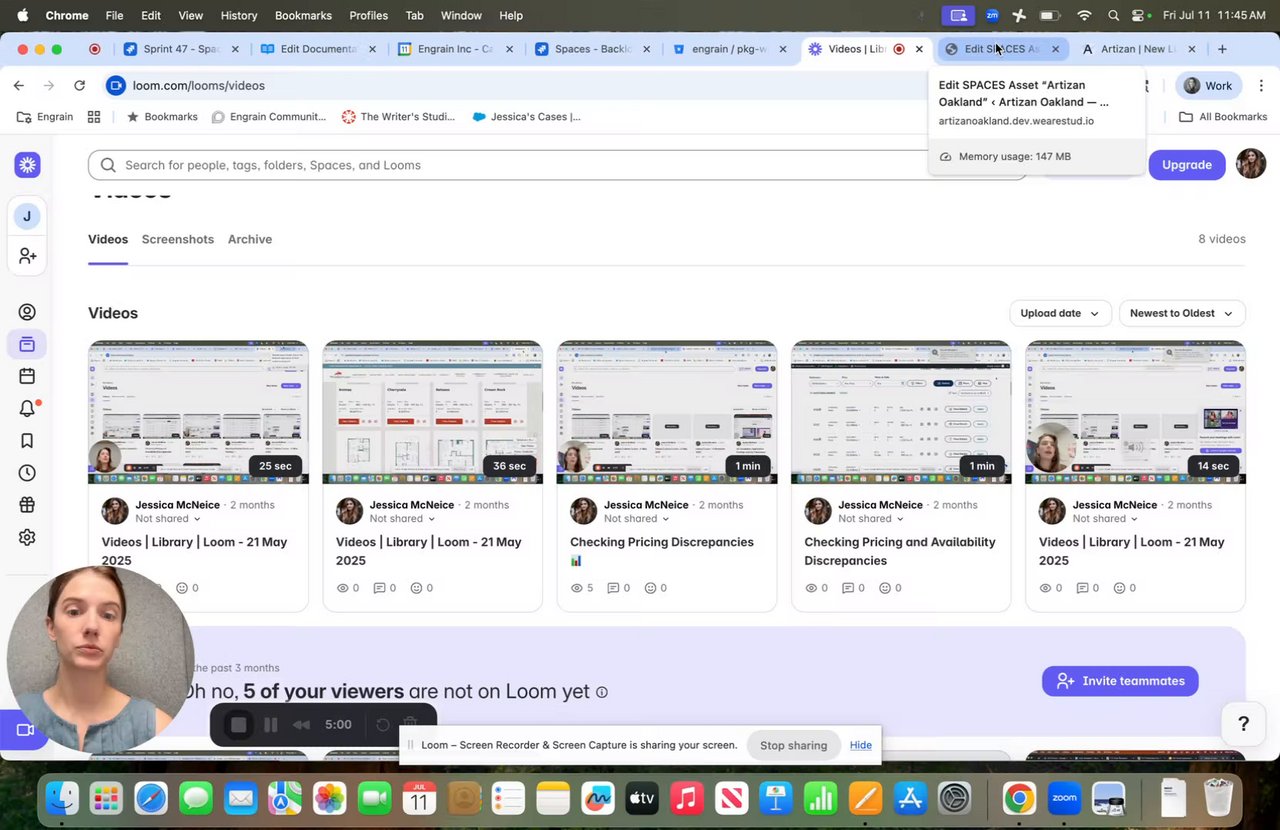Expand 'Not shared' on the 14 sec video card
Image resolution: width=1280 pixels, height=830 pixels.
tap(1105, 519)
